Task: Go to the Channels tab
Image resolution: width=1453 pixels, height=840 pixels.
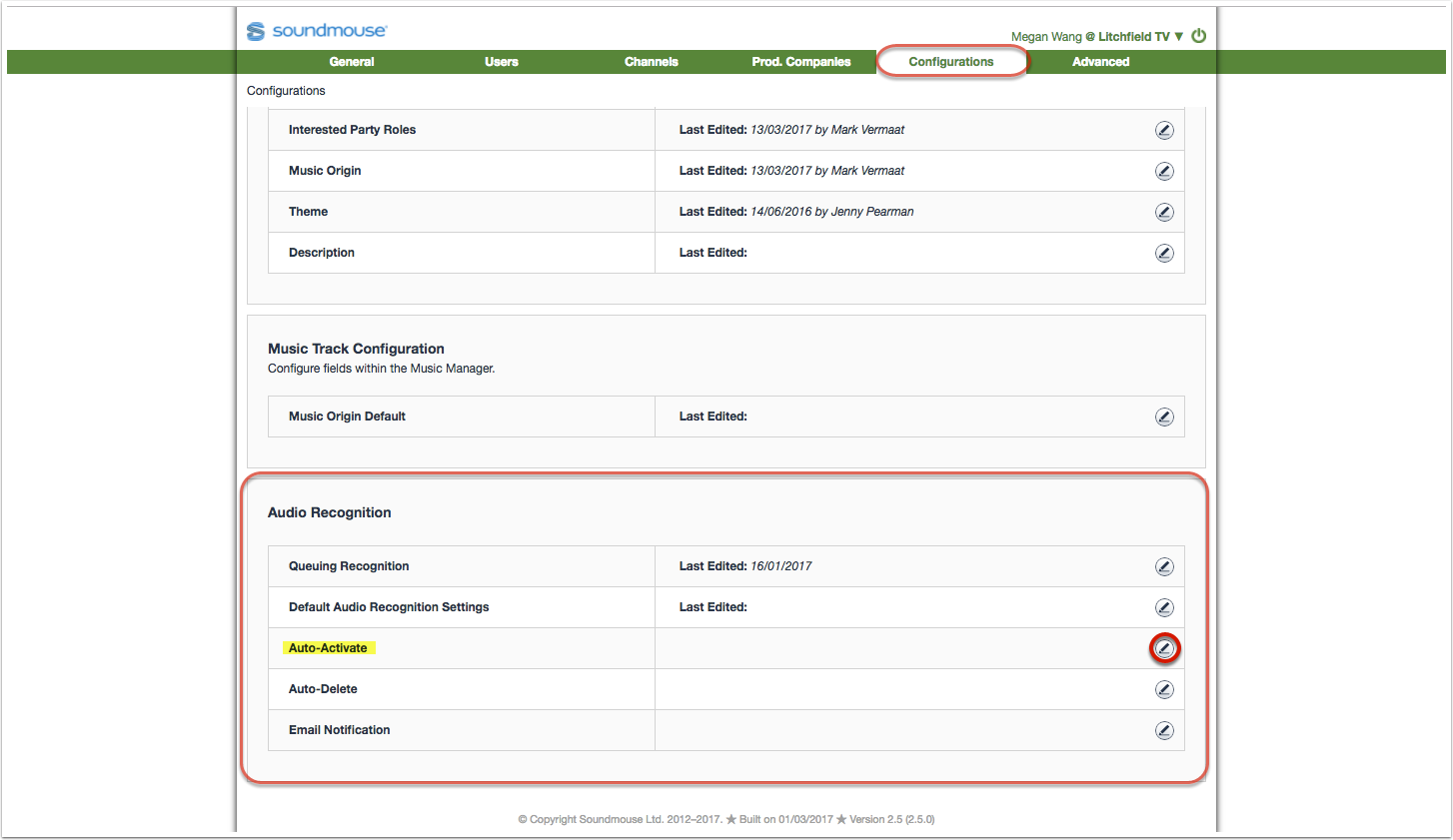Action: coord(652,62)
